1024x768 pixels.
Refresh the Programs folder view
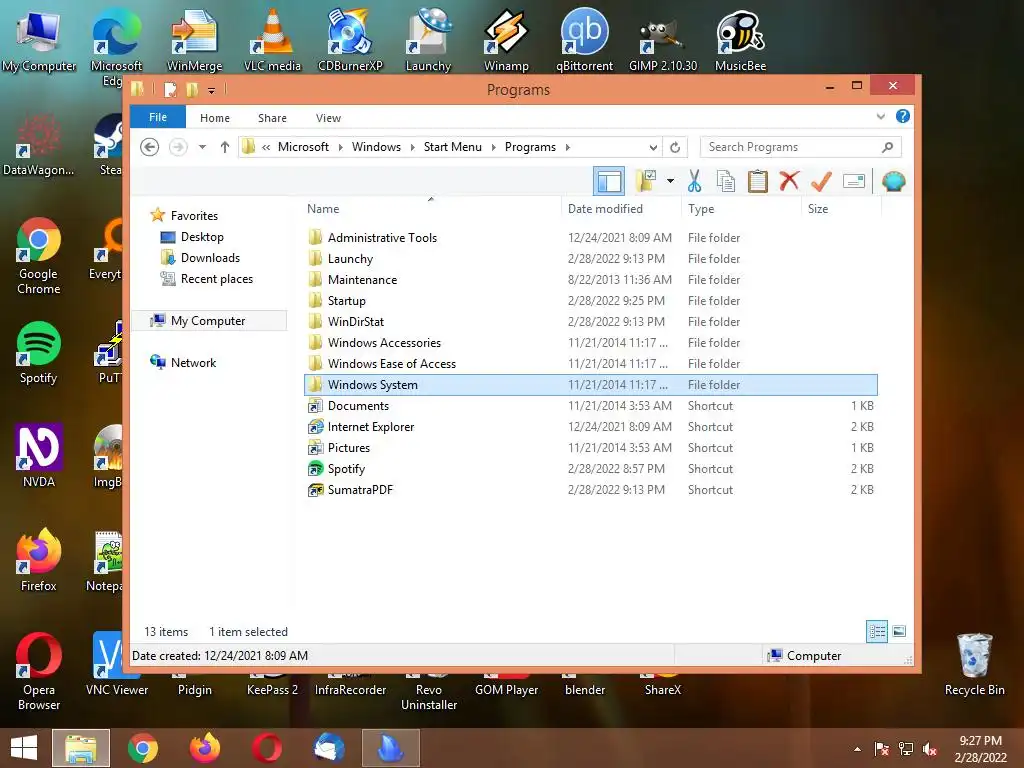click(x=675, y=148)
